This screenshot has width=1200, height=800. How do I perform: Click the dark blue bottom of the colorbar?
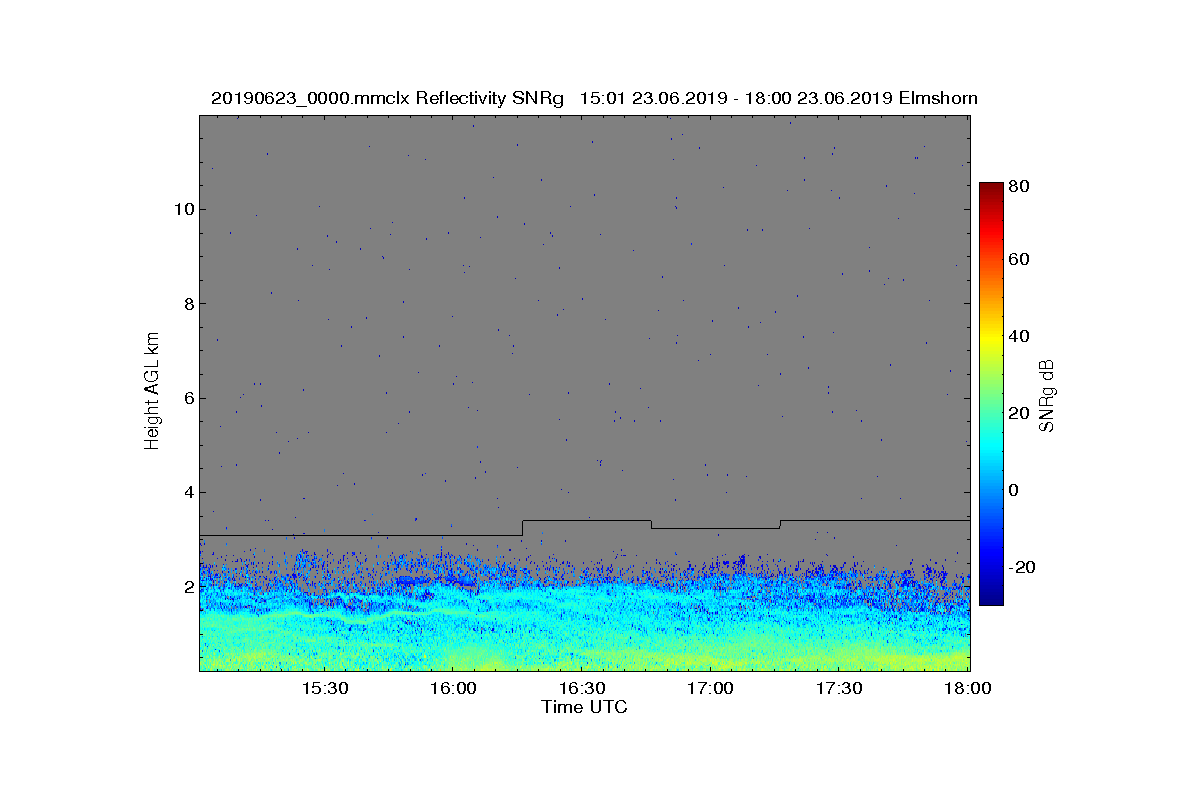pyautogui.click(x=991, y=598)
